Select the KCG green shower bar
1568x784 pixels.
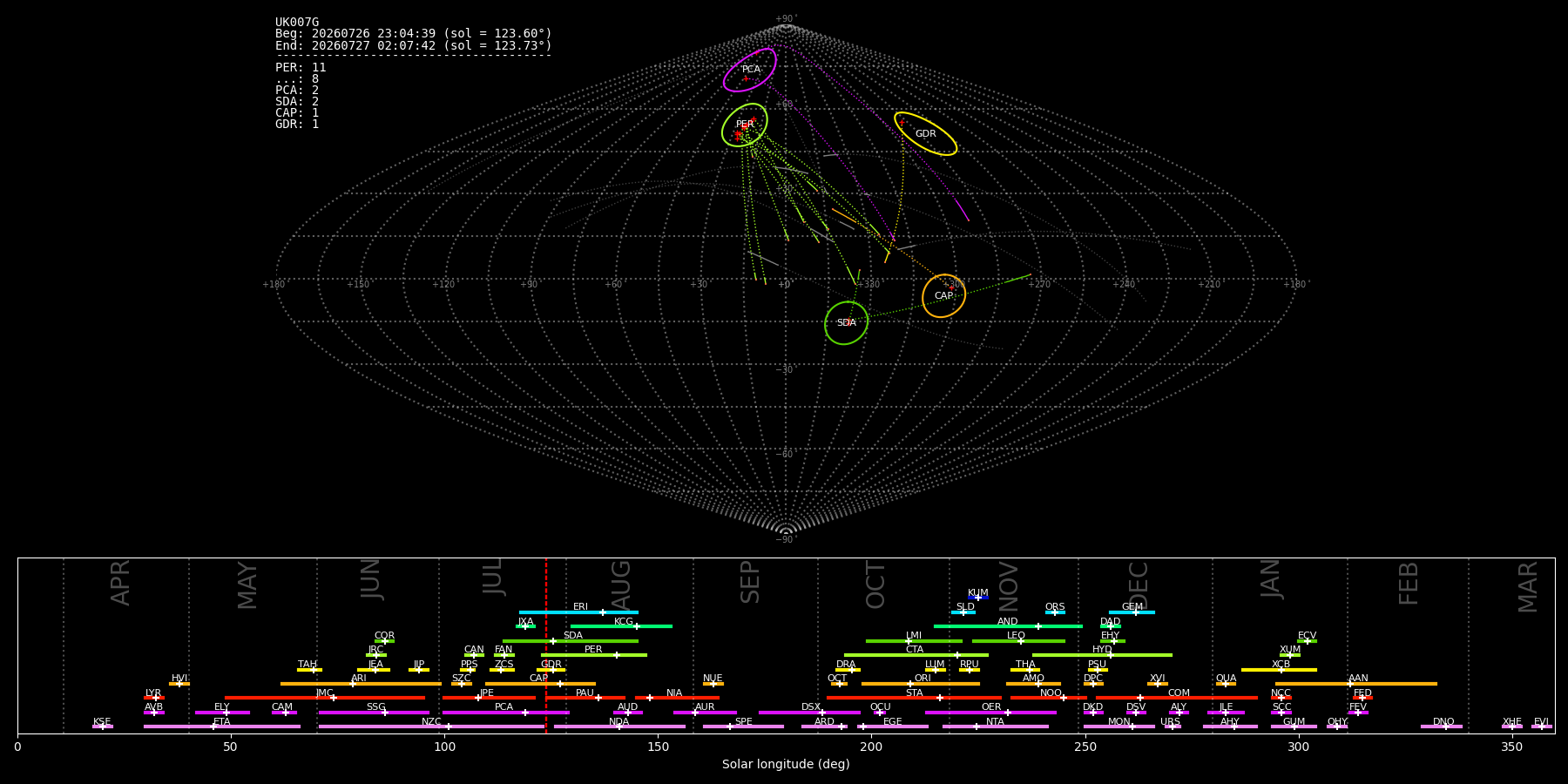(621, 626)
